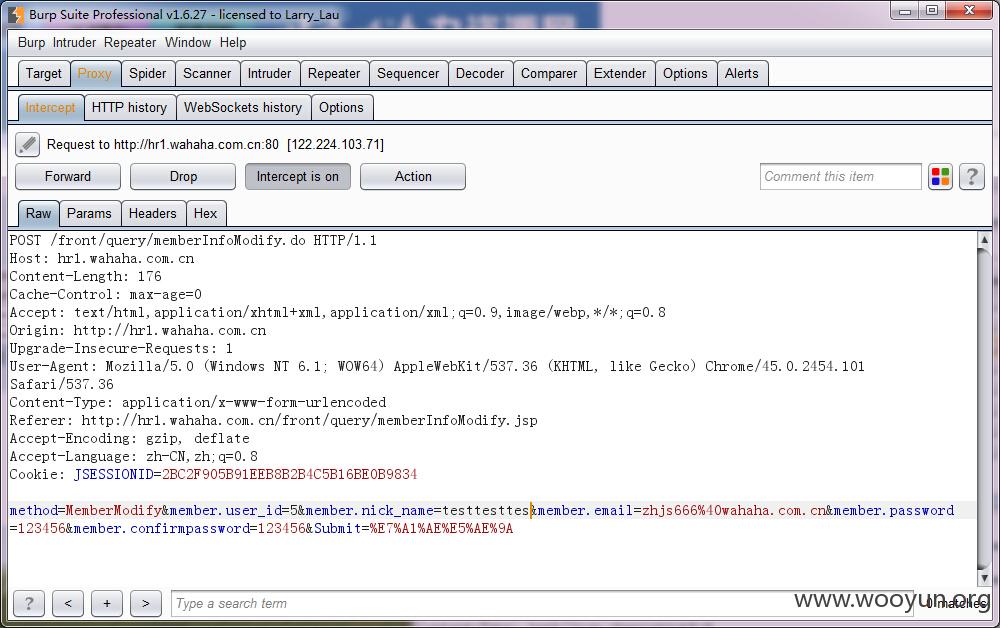This screenshot has width=1000, height=628.
Task: Open the Repeater menu in menu bar
Action: [x=130, y=43]
